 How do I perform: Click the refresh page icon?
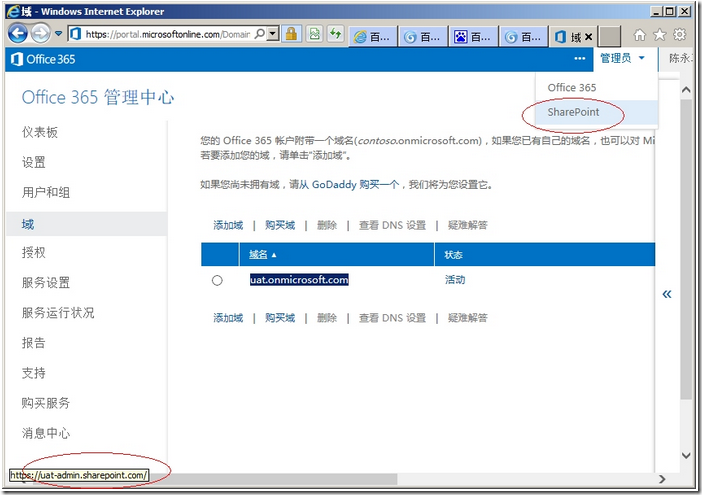(x=335, y=34)
